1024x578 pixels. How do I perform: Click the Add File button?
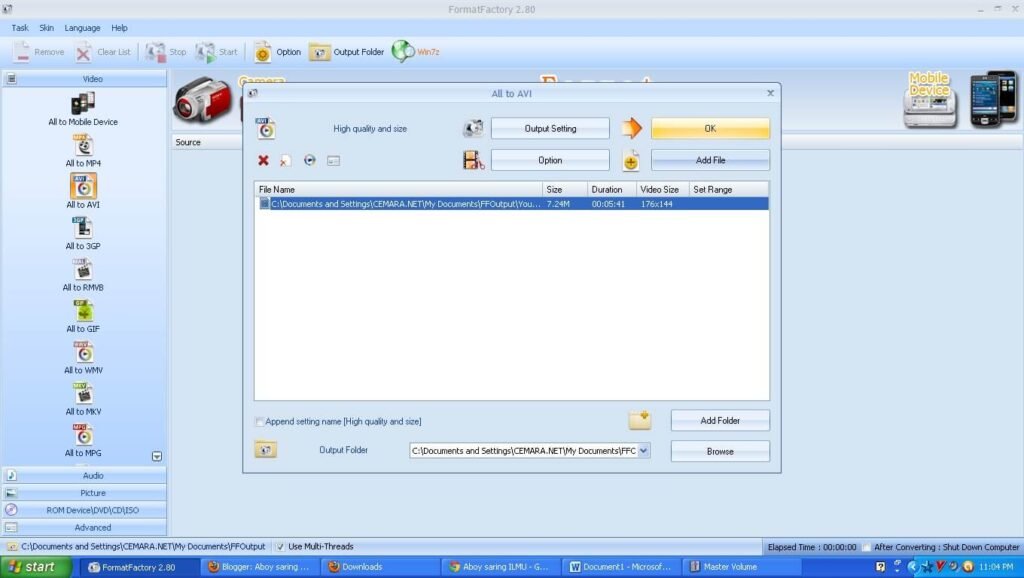pos(710,160)
